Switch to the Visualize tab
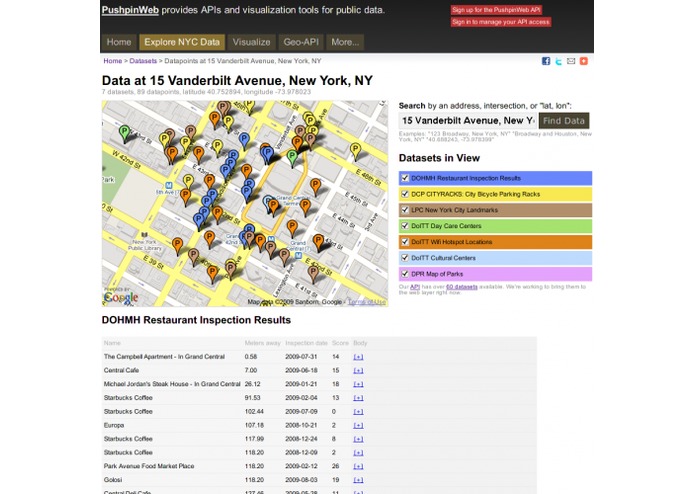Screen dimensions: 695x494 click(251, 42)
